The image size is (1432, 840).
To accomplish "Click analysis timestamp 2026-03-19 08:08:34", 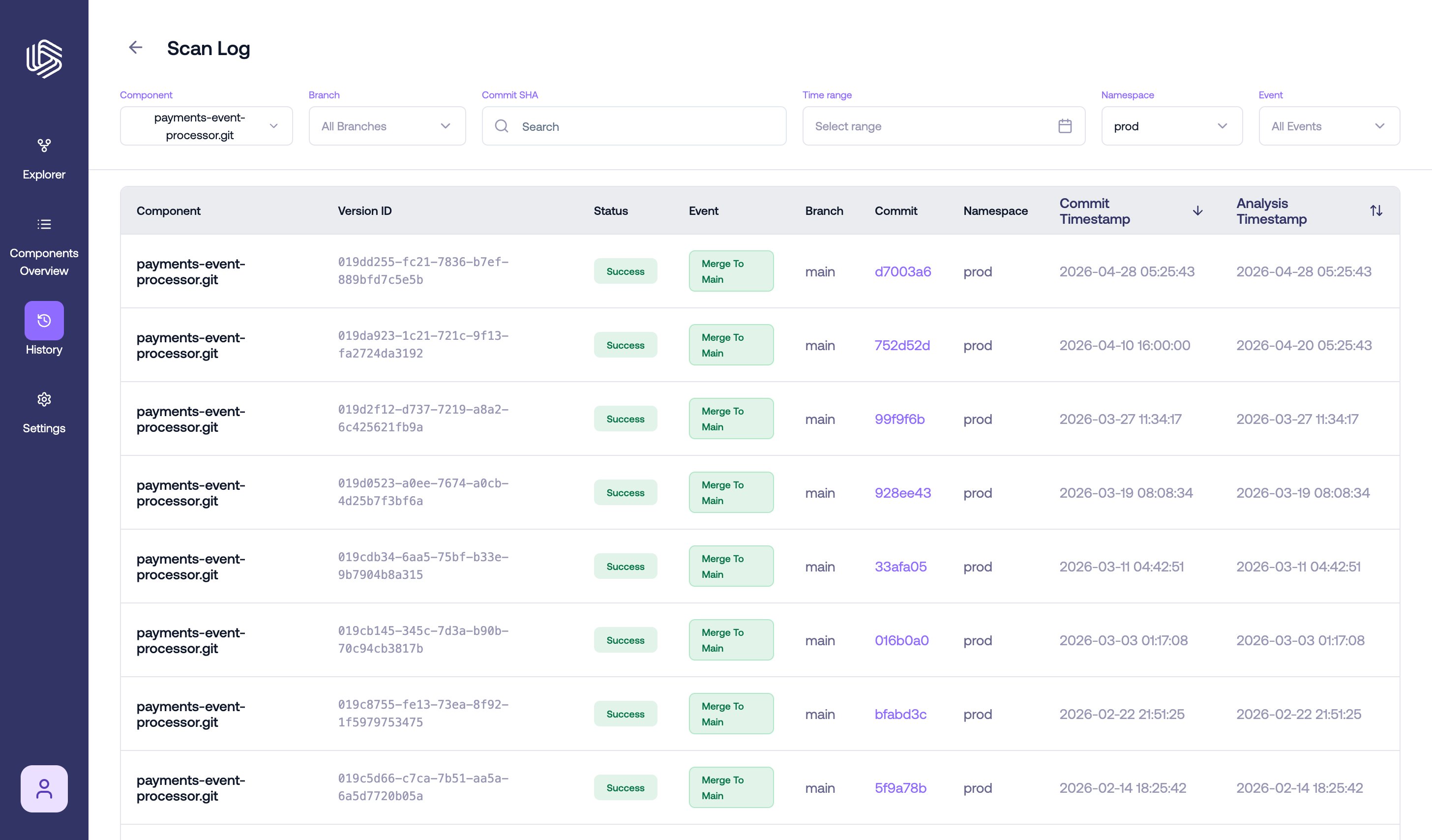I will [x=1303, y=493].
